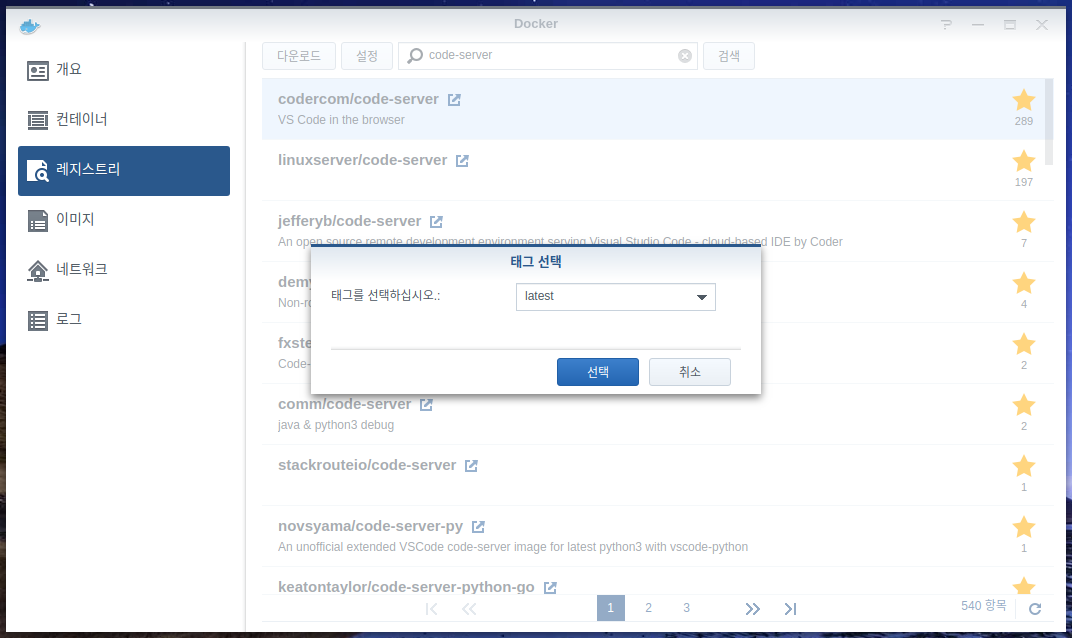The width and height of the screenshot is (1072, 638).
Task: Open external link for codercom/code-server
Action: pos(454,100)
